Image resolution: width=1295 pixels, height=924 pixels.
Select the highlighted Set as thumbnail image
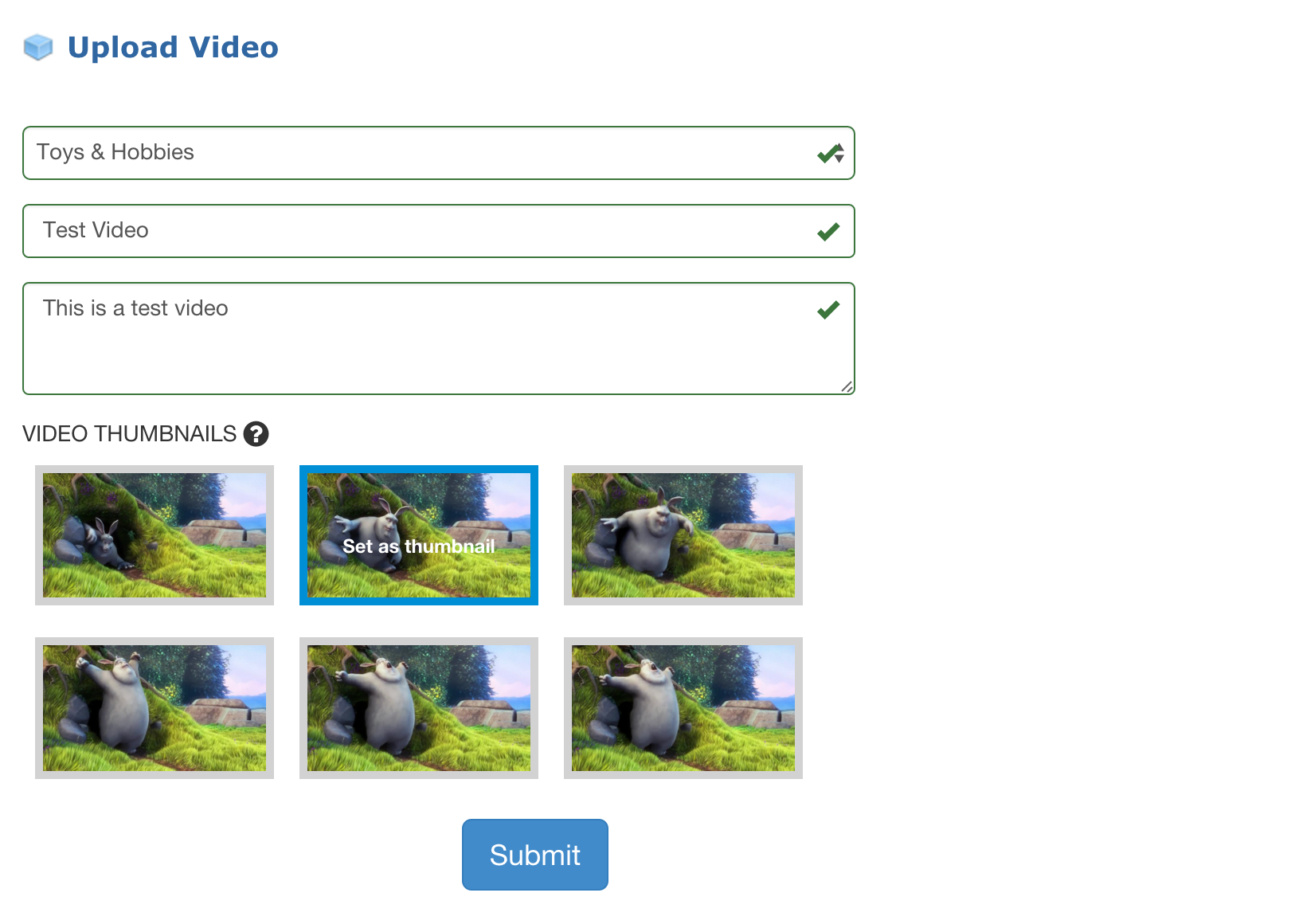(419, 535)
